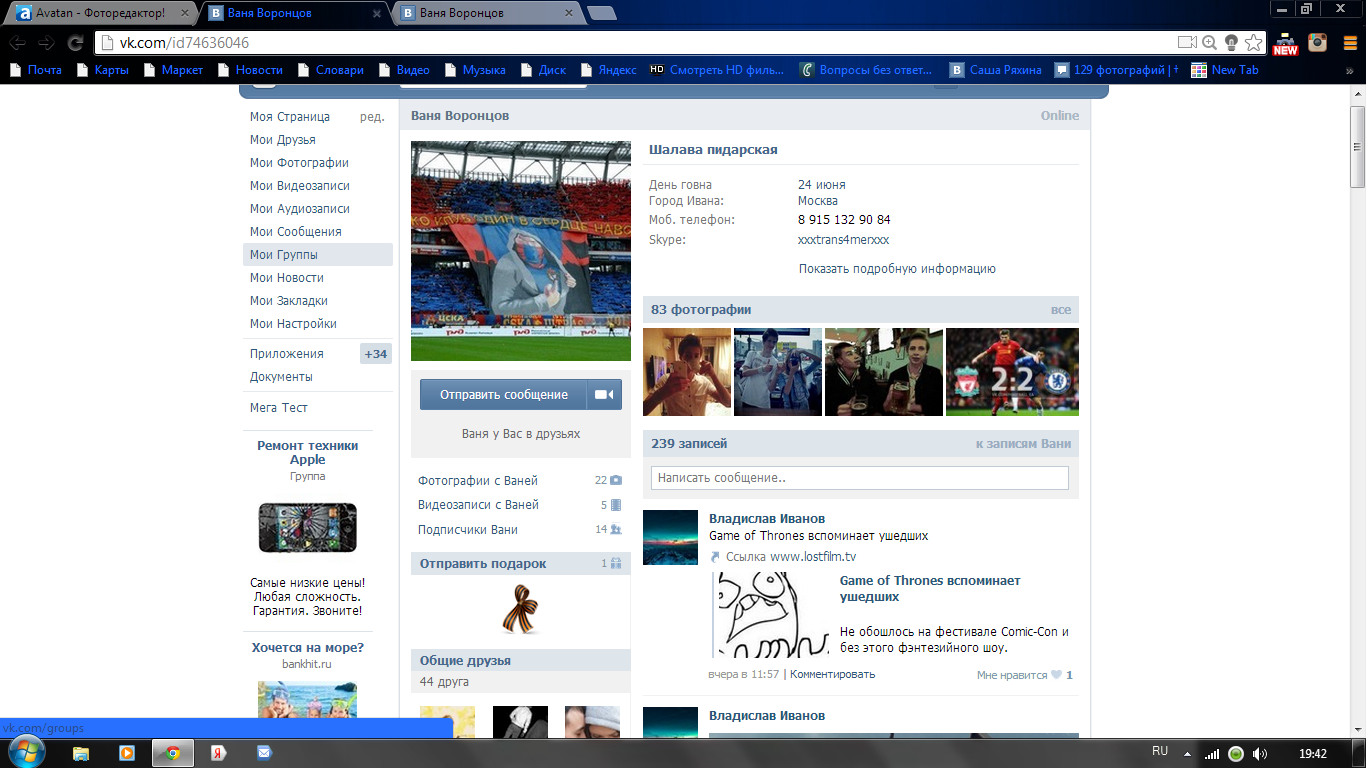Click the zoom magnifier in address bar

[x=1210, y=43]
